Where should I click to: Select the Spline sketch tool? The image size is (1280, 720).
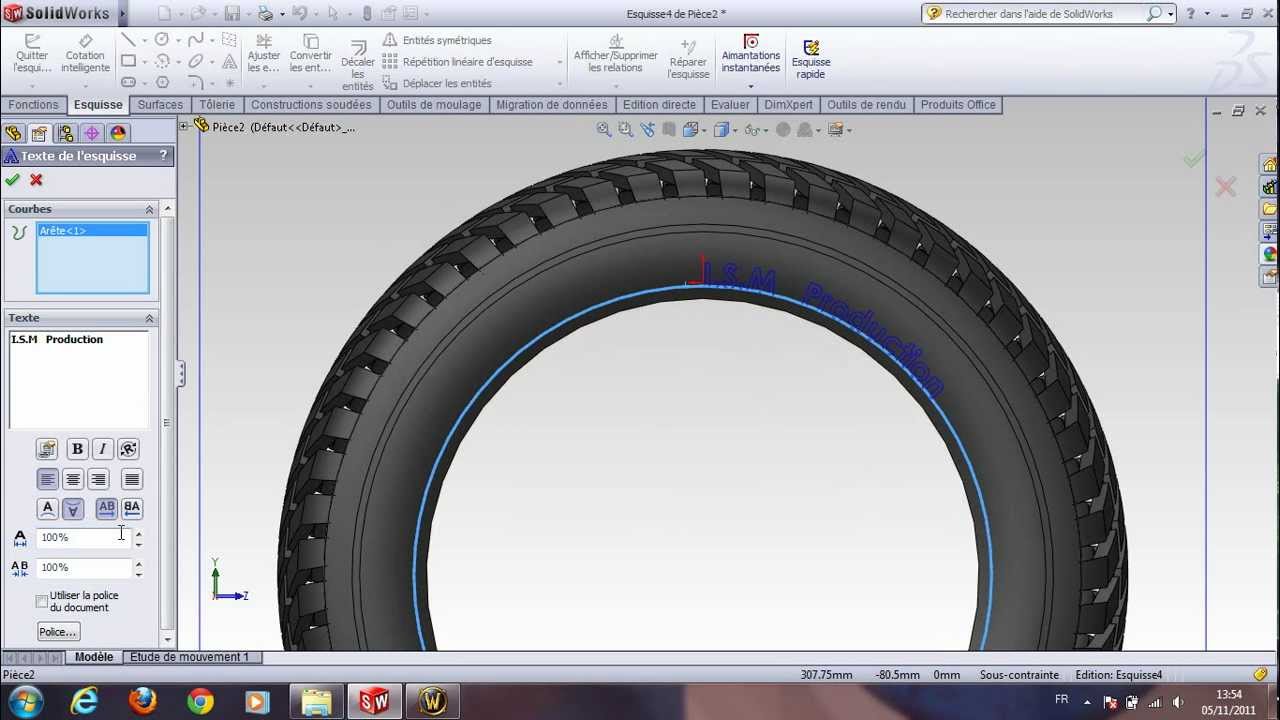196,40
